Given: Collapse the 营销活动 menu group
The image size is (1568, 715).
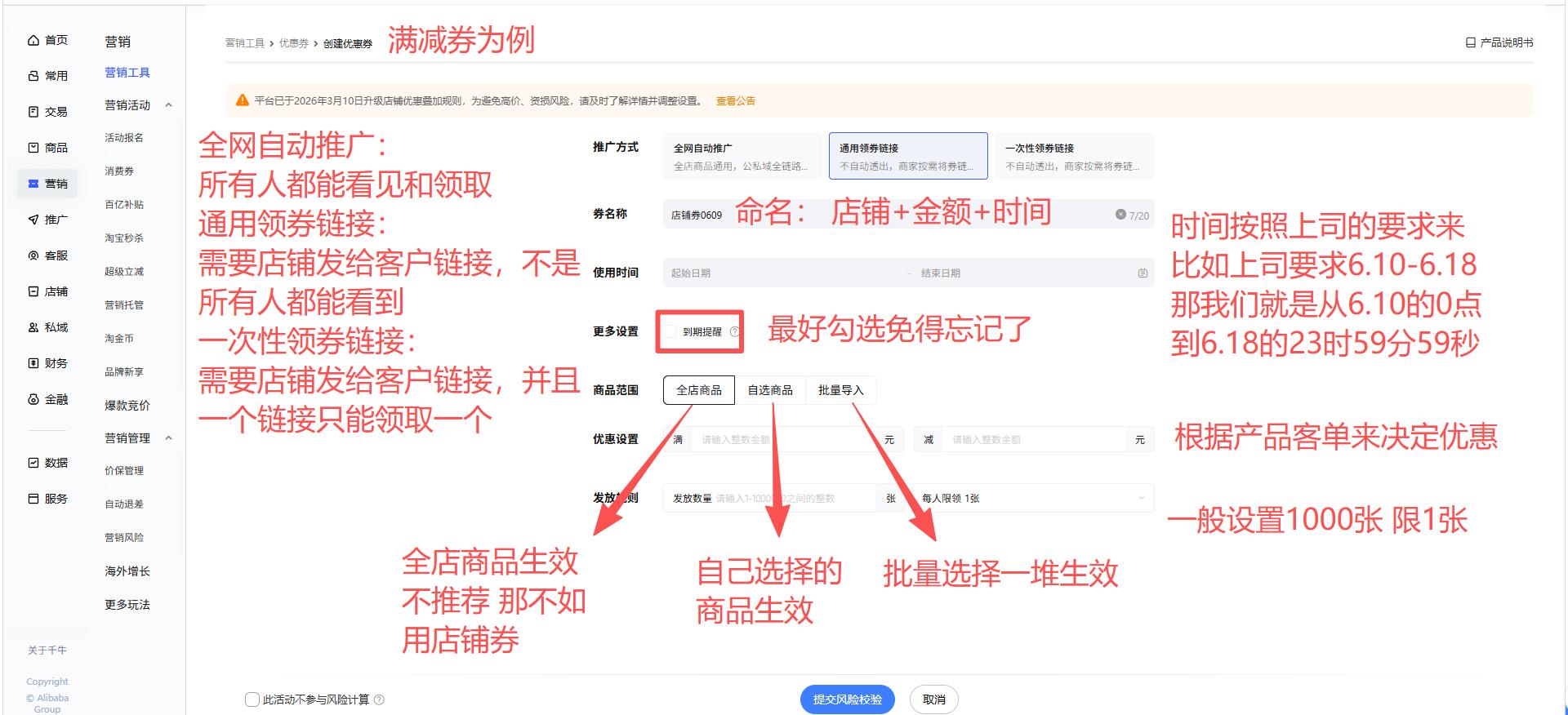Looking at the screenshot, I should coord(168,105).
